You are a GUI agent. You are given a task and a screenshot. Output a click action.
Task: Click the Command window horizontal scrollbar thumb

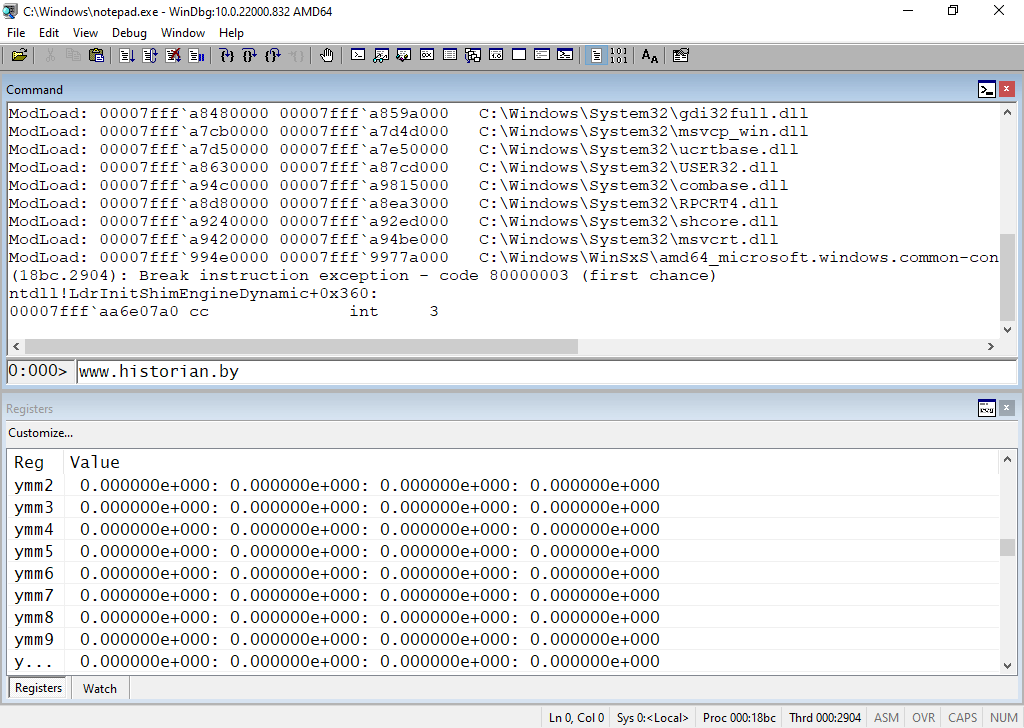pyautogui.click(x=300, y=346)
